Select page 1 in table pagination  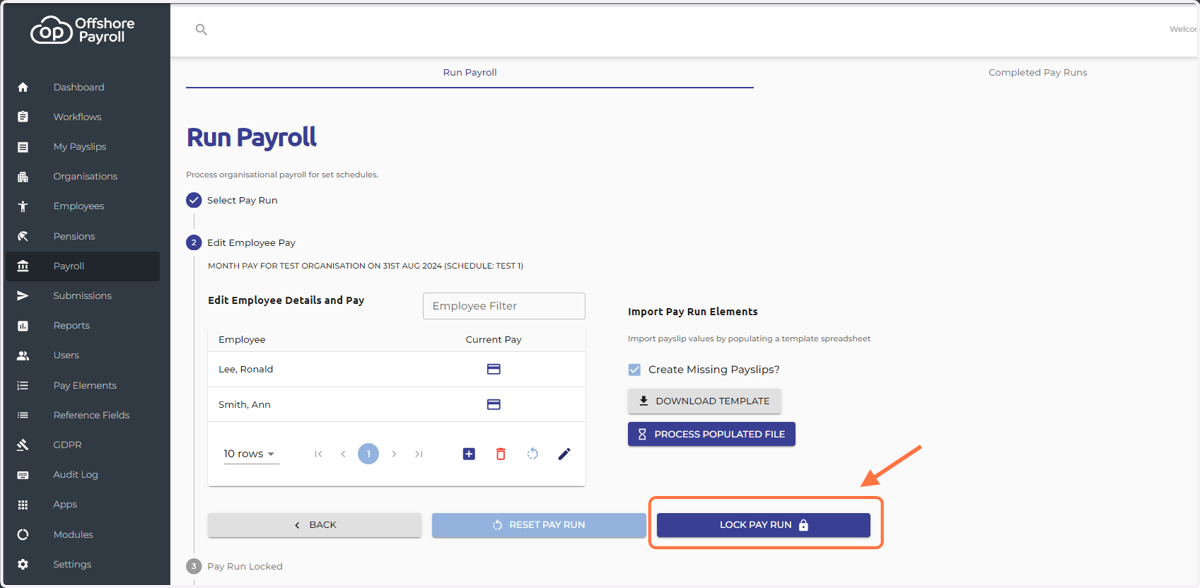[x=368, y=454]
